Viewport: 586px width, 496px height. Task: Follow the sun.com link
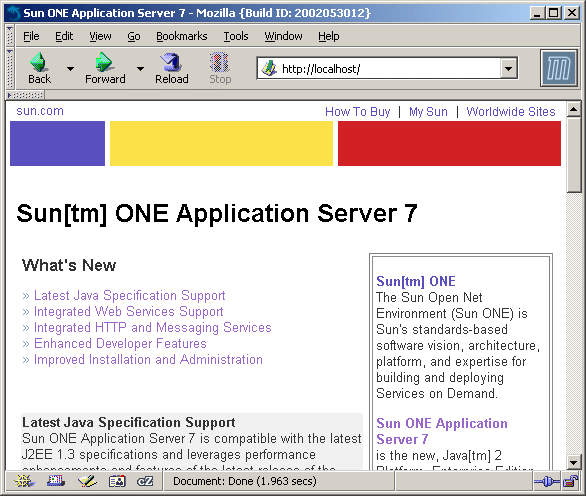pos(40,111)
